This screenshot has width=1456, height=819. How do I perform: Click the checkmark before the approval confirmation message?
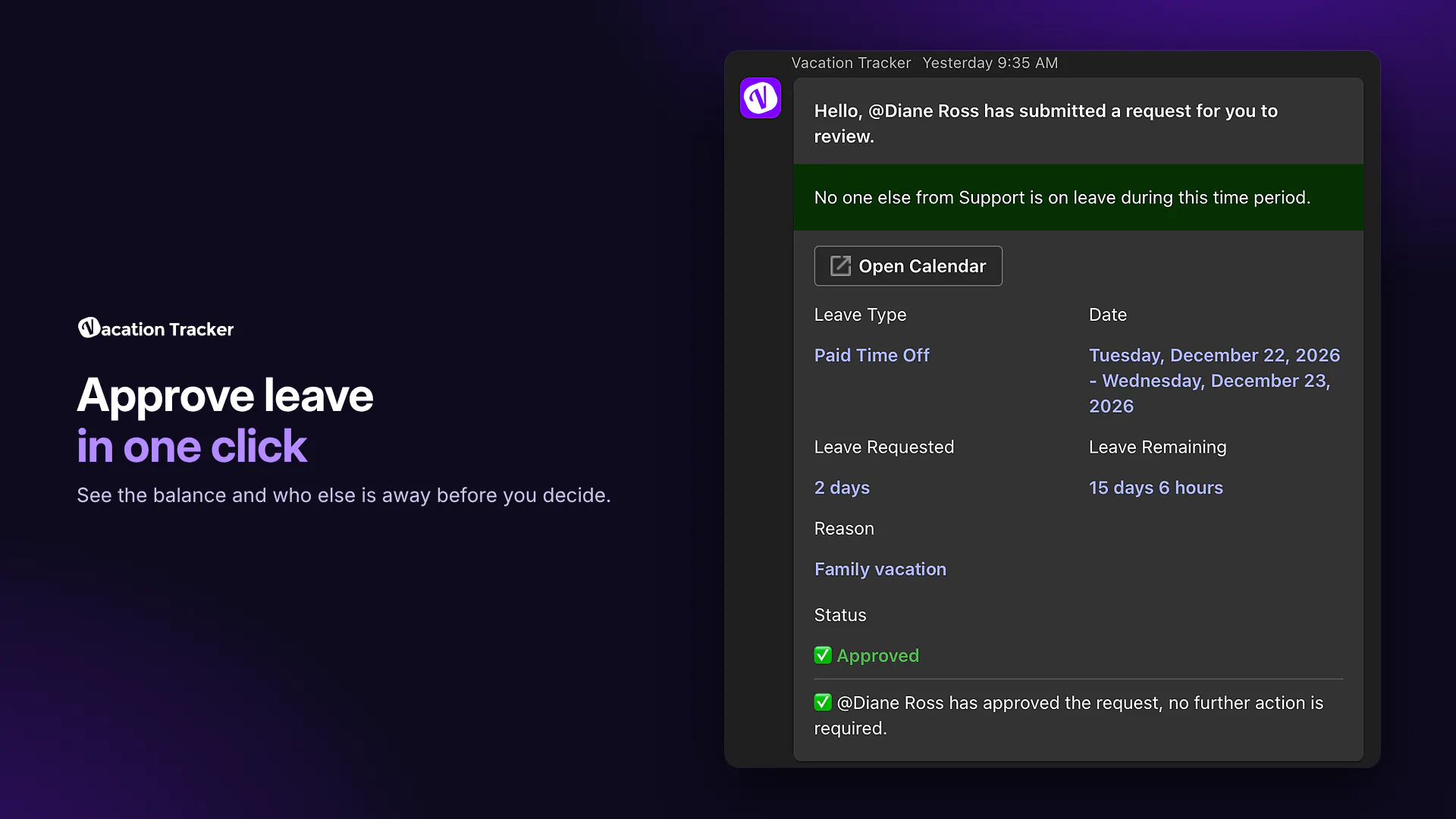(823, 702)
